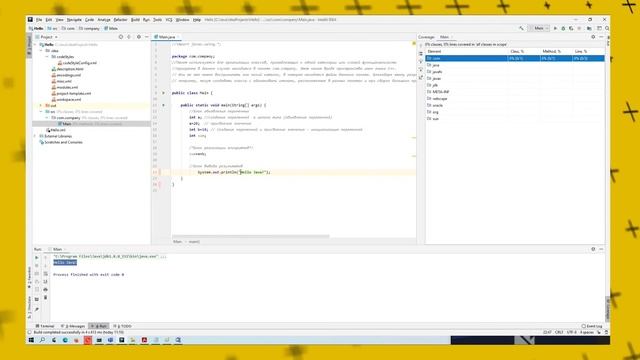Click the locate/select opened file icon in Project panel
The height and width of the screenshot is (360, 640).
coord(121,37)
